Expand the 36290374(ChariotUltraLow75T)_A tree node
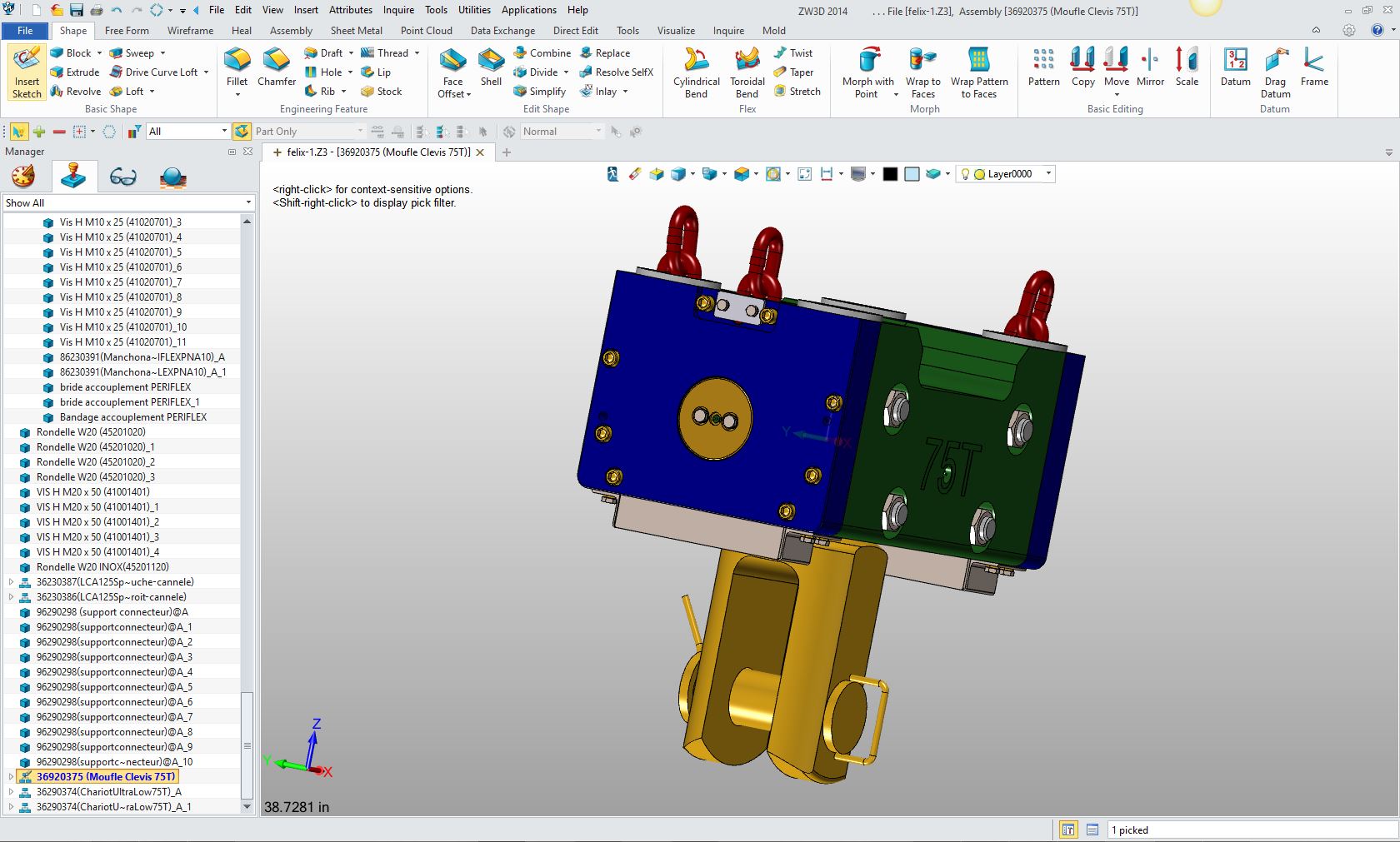1400x842 pixels. [x=11, y=792]
